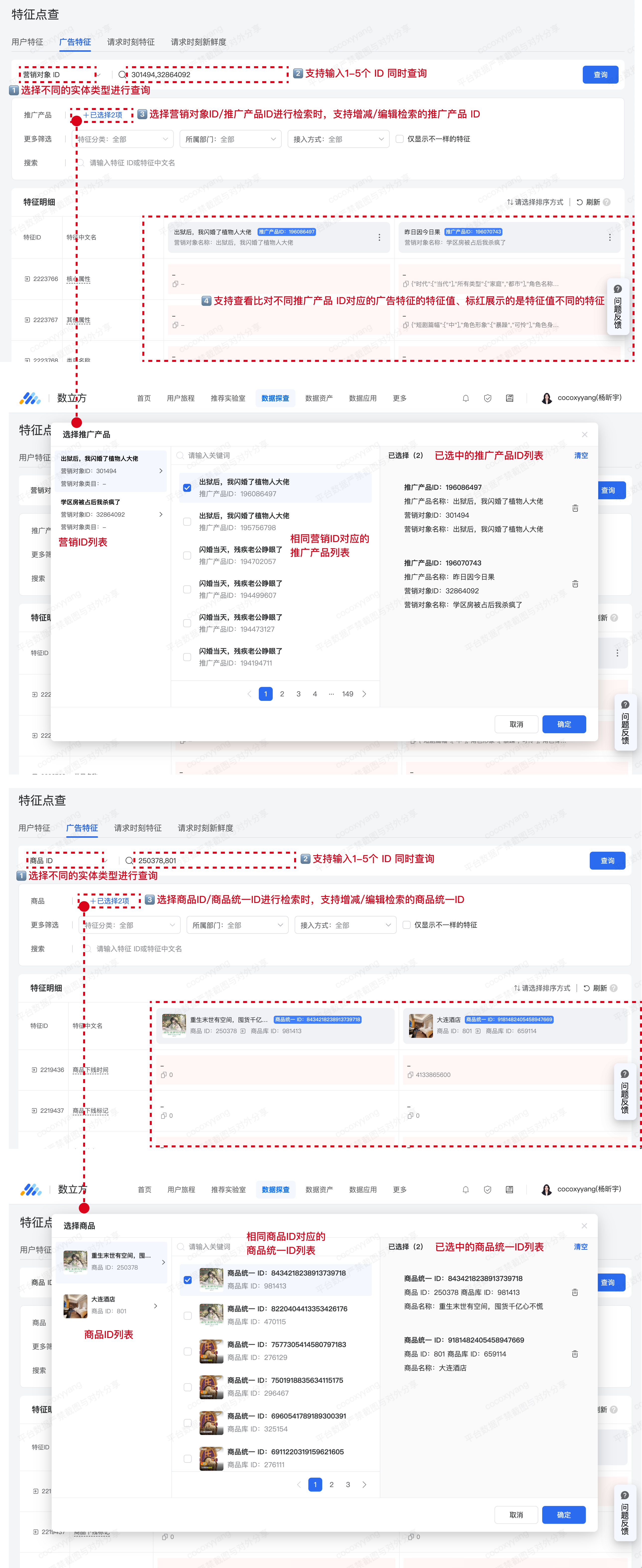Check the 仅显示不一样的特征 checkbox
The image size is (642, 1568).
click(400, 139)
